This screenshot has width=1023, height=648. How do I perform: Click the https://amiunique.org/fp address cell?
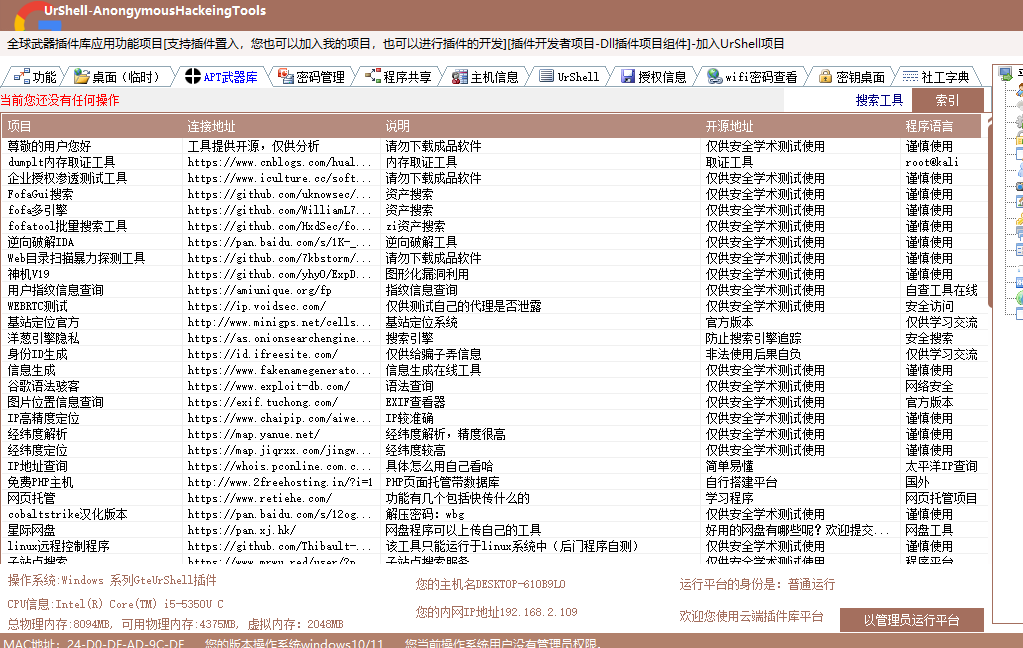pyautogui.click(x=260, y=290)
